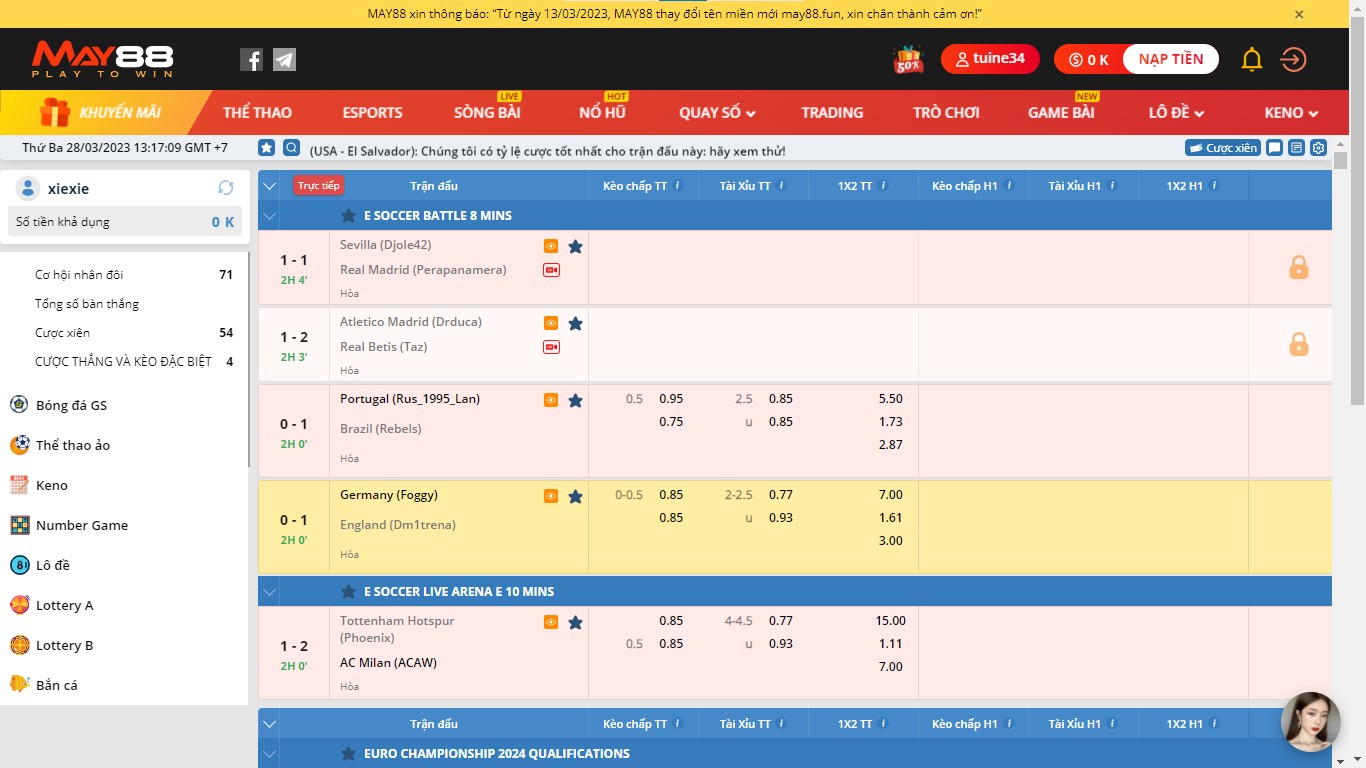Expand the KENO dropdown menu
Screen dimensions: 1366x768
point(1291,113)
